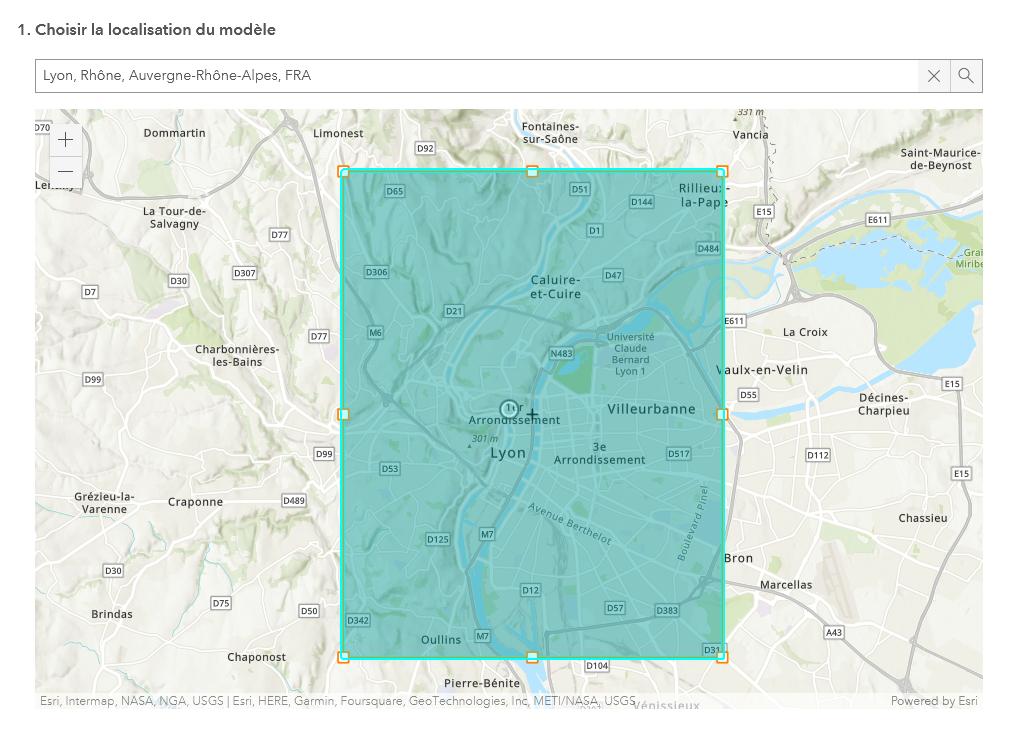Viewport: 1017px width, 737px height.
Task: Click the Craponne label
Action: [195, 502]
